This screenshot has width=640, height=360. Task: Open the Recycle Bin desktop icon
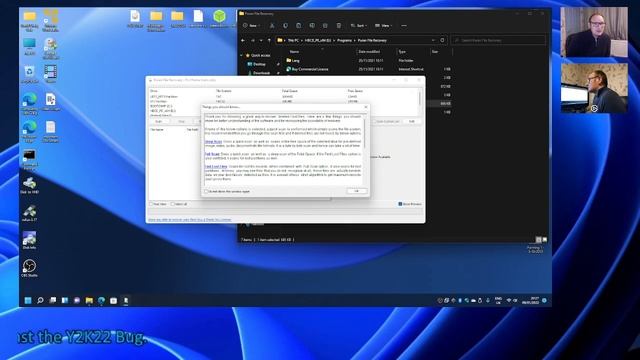29,74
